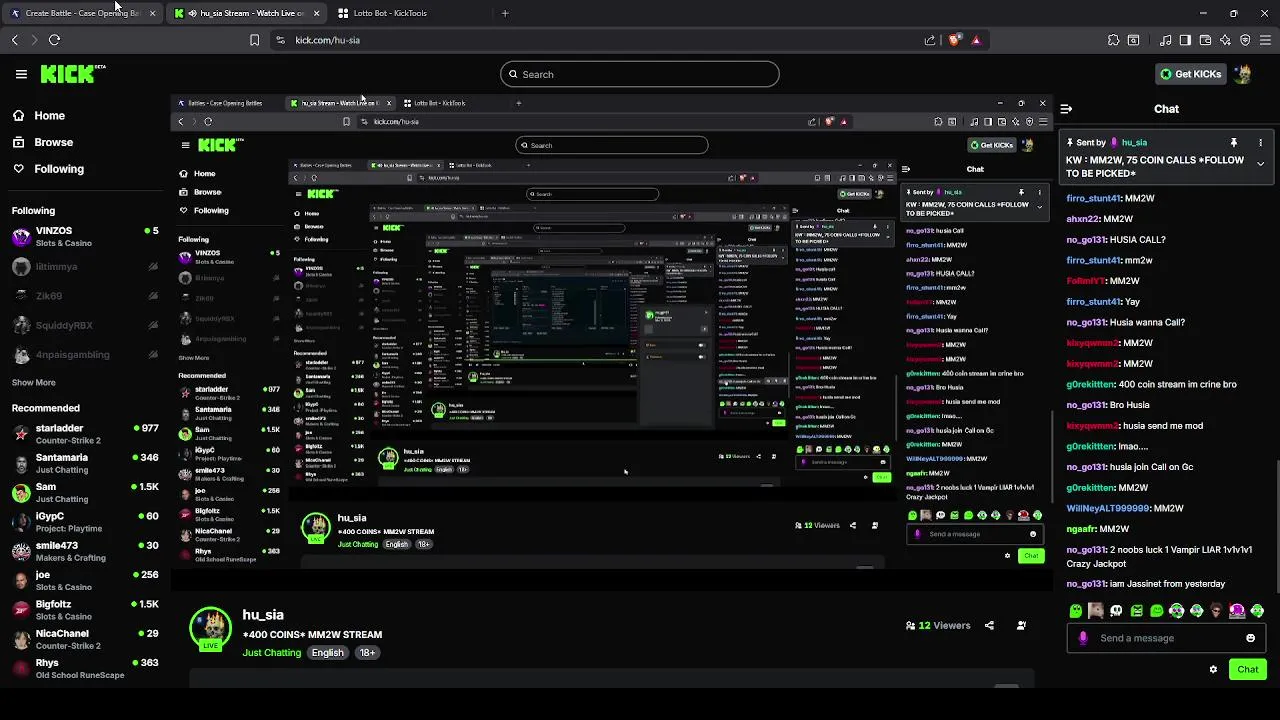The width and height of the screenshot is (1280, 720).
Task: Click the green KICK logo in the page header
Action: click(72, 73)
